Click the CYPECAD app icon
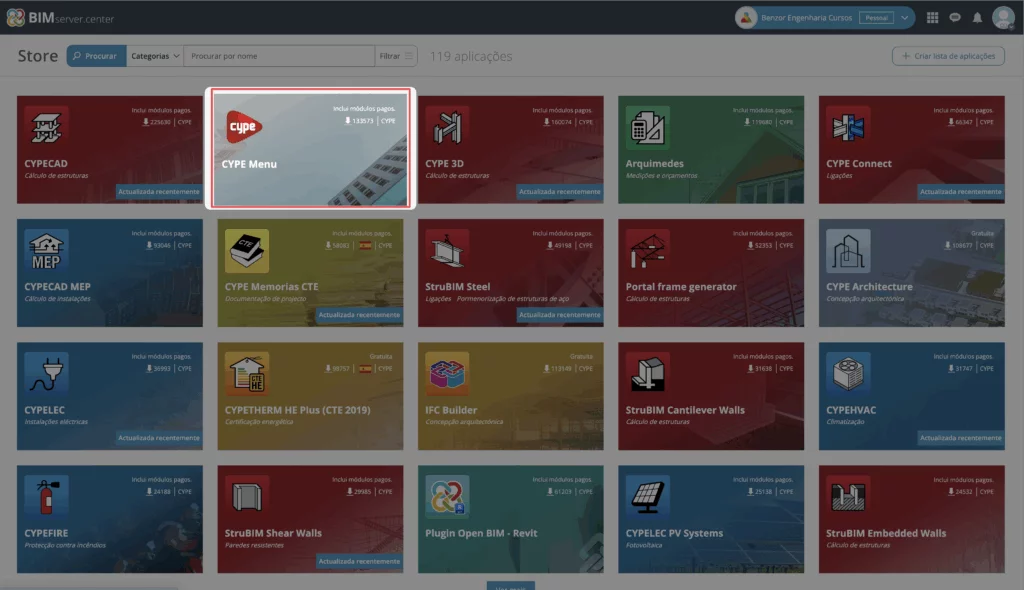This screenshot has height=590, width=1024. (x=45, y=126)
